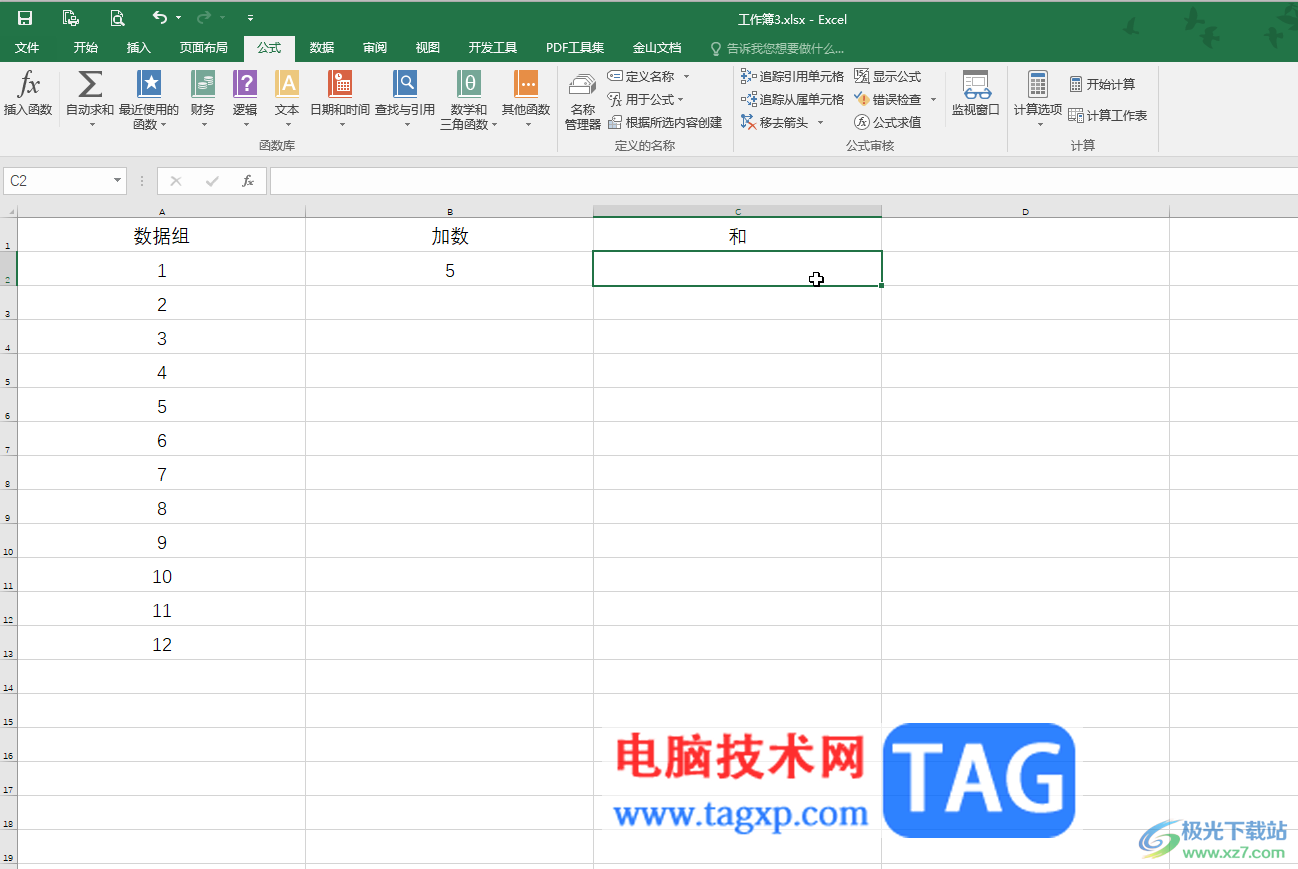Open Recently Used functions star icon
The width and height of the screenshot is (1298, 869).
point(149,85)
